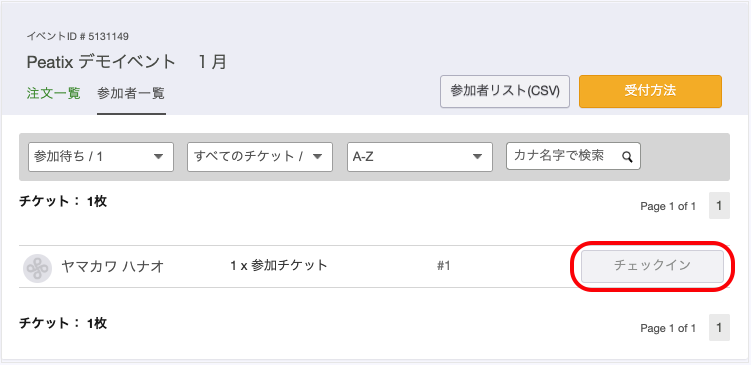Open the 参加待ち / 1 status dropdown
The height and width of the screenshot is (365, 751).
(x=101, y=157)
